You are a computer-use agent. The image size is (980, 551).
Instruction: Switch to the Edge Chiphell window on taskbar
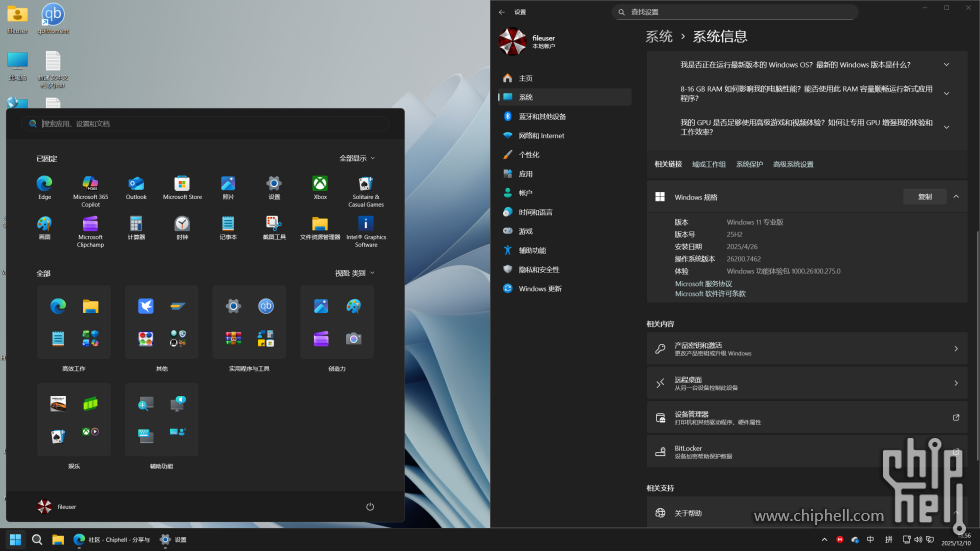(x=111, y=540)
